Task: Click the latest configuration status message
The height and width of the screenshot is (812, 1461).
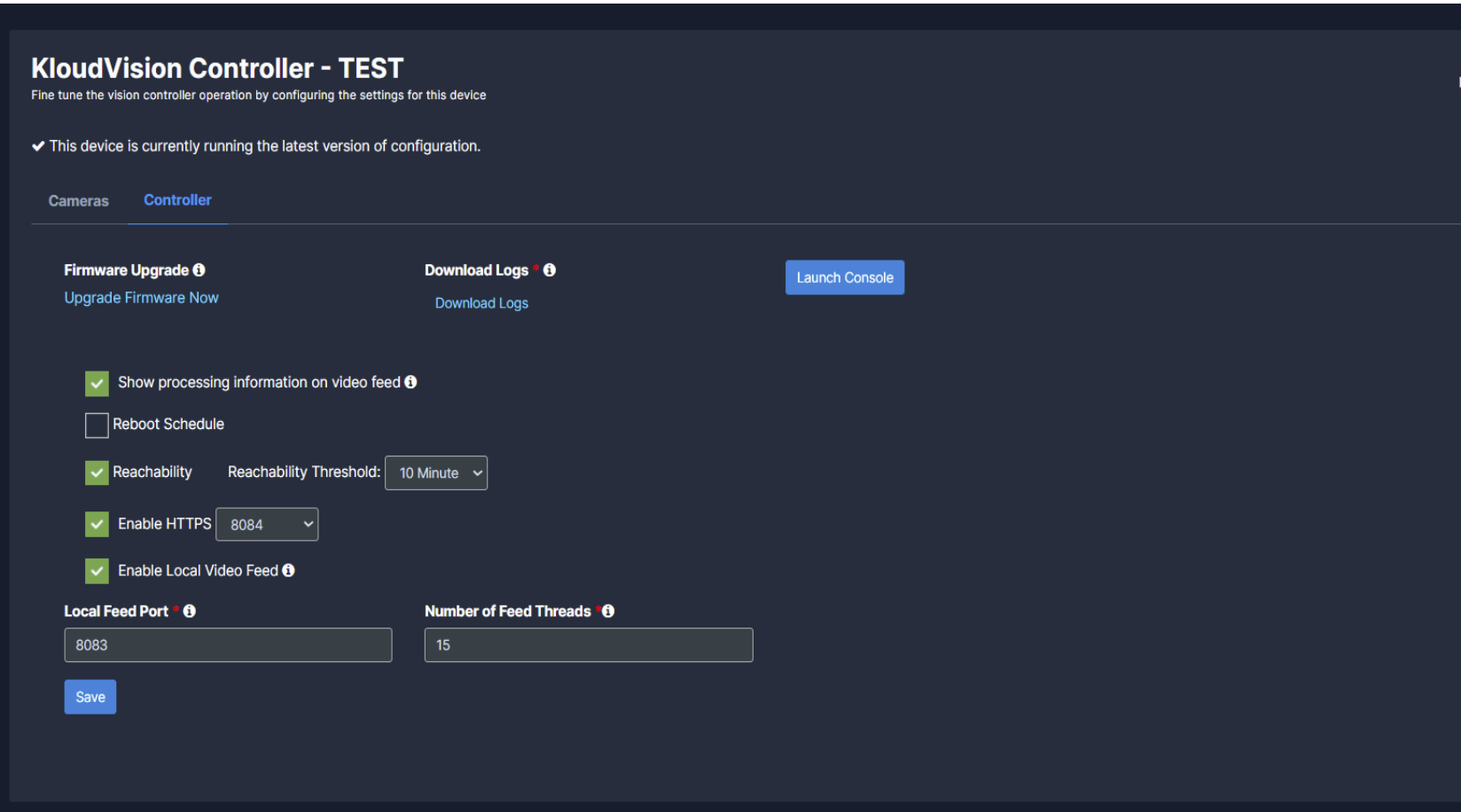Action: [x=256, y=146]
